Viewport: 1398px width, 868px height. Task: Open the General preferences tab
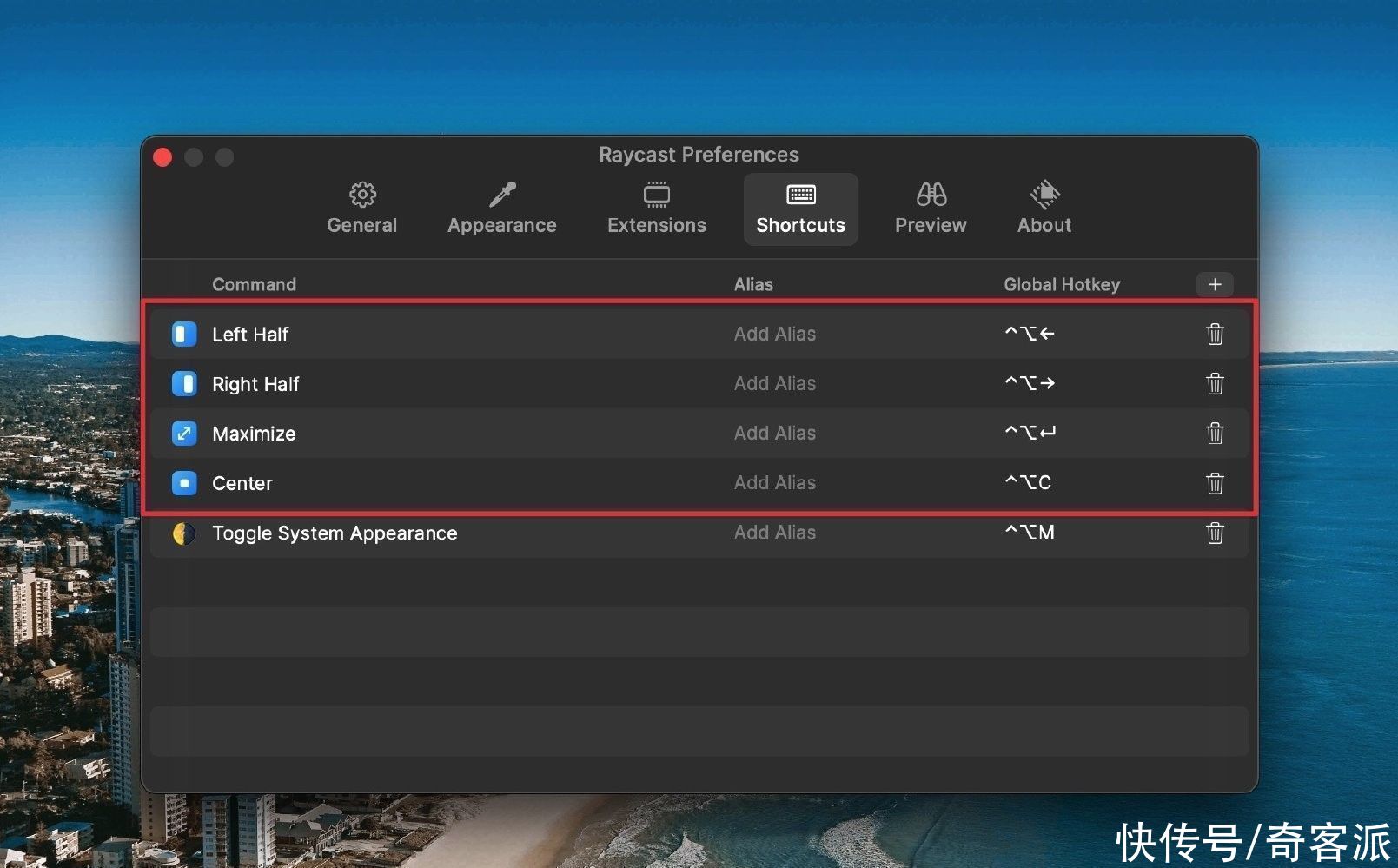pos(361,209)
